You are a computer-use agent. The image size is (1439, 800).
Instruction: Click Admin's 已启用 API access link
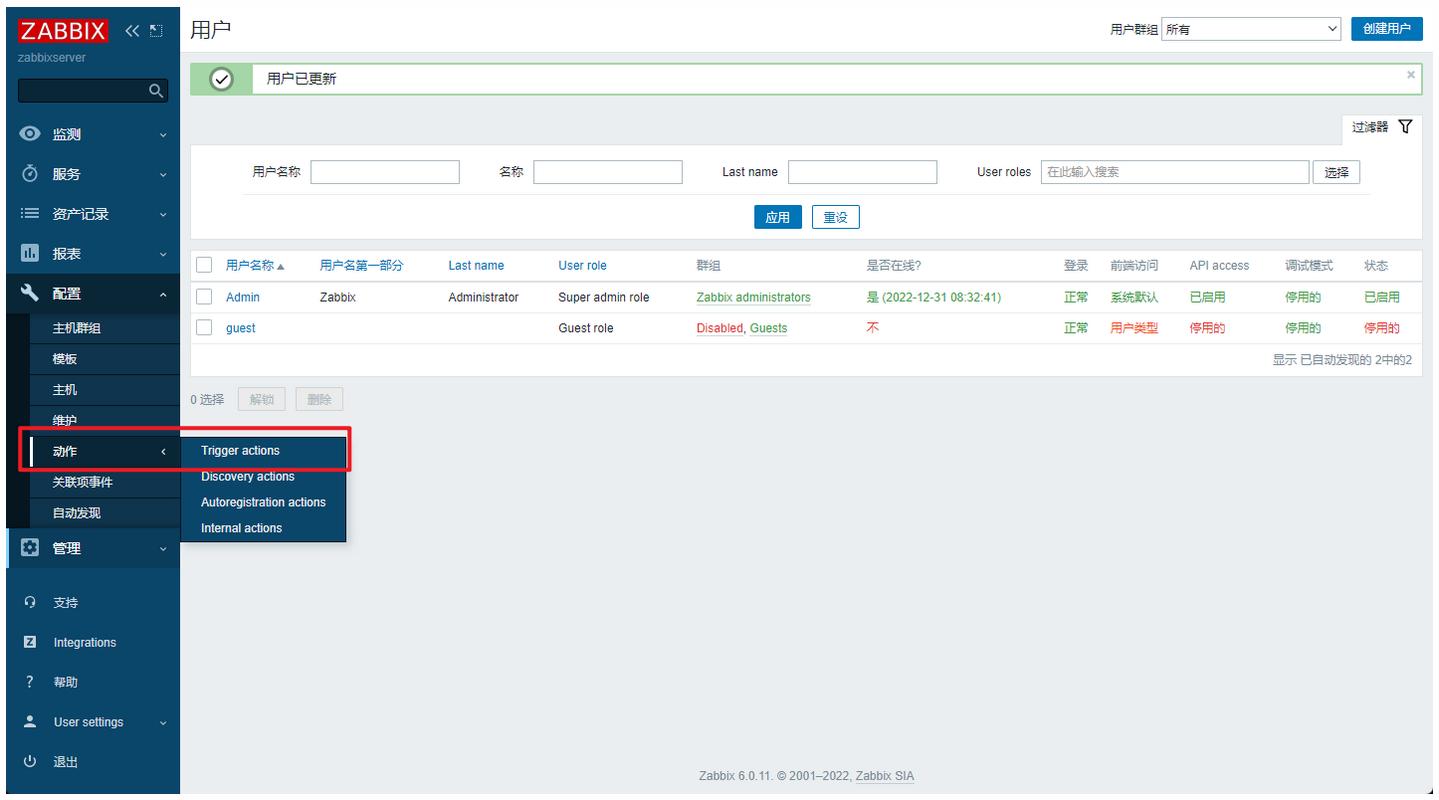(1207, 297)
